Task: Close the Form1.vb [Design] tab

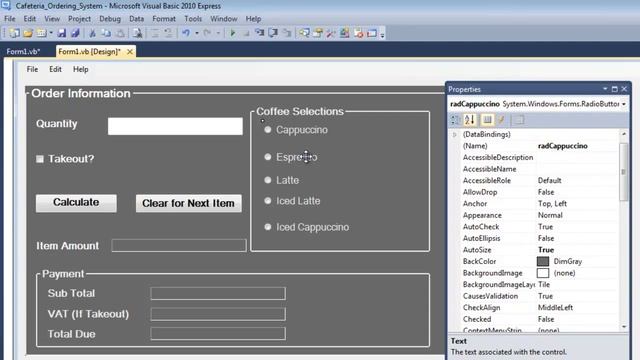Action: coord(130,52)
